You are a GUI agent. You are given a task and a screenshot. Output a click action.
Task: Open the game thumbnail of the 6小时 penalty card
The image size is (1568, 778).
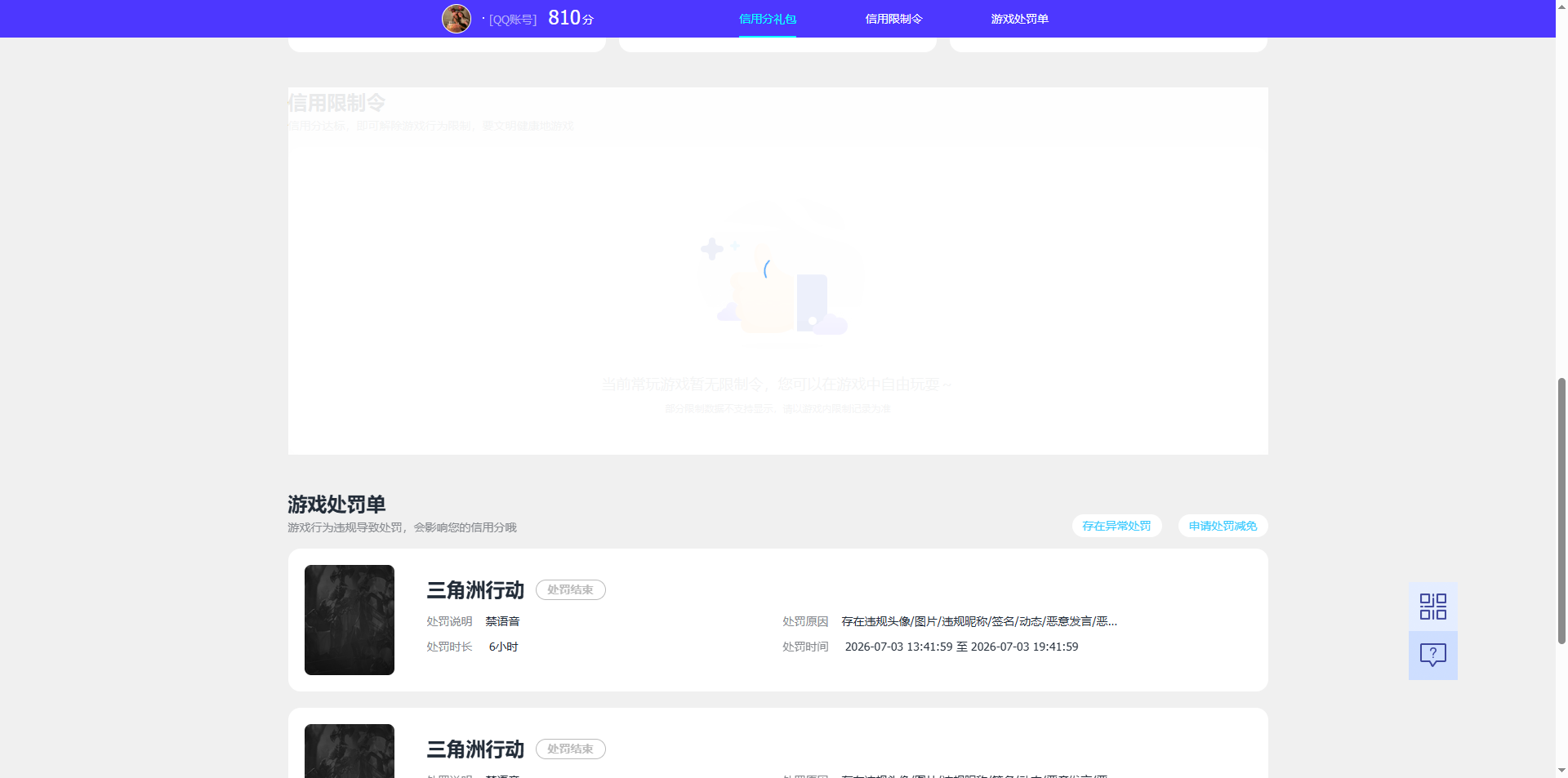[350, 620]
